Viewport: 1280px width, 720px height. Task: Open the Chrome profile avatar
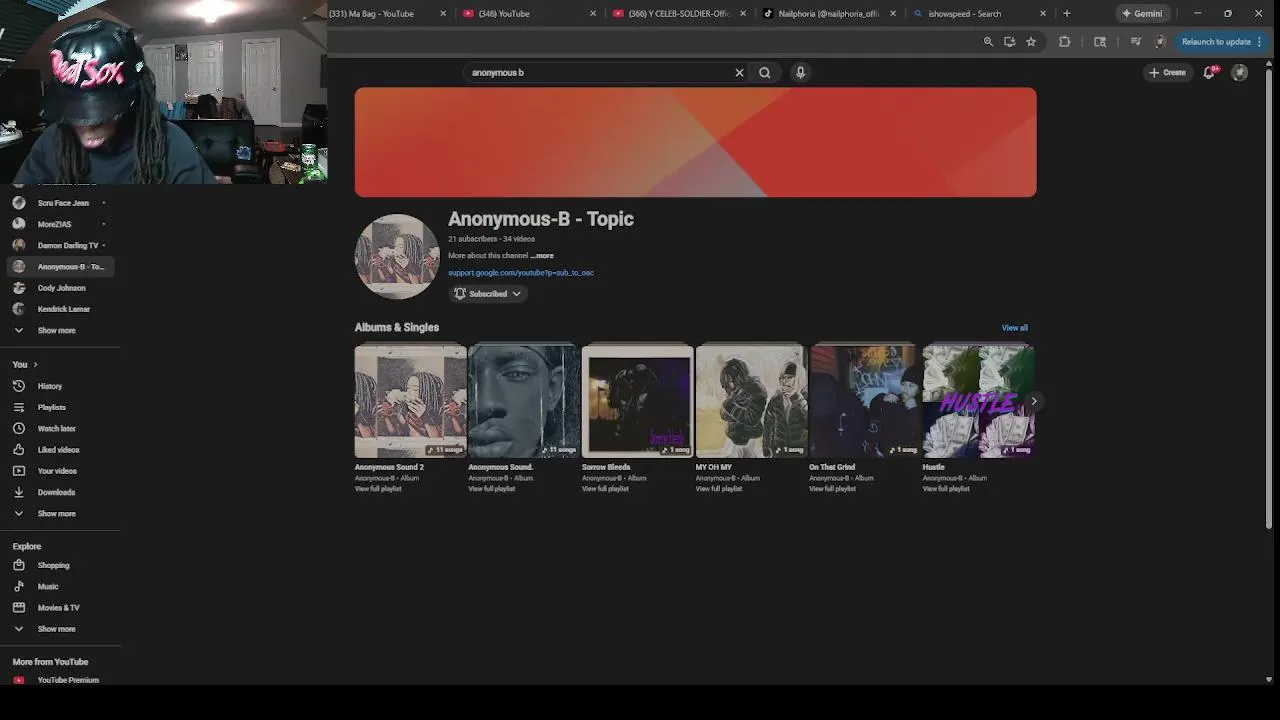point(1160,42)
